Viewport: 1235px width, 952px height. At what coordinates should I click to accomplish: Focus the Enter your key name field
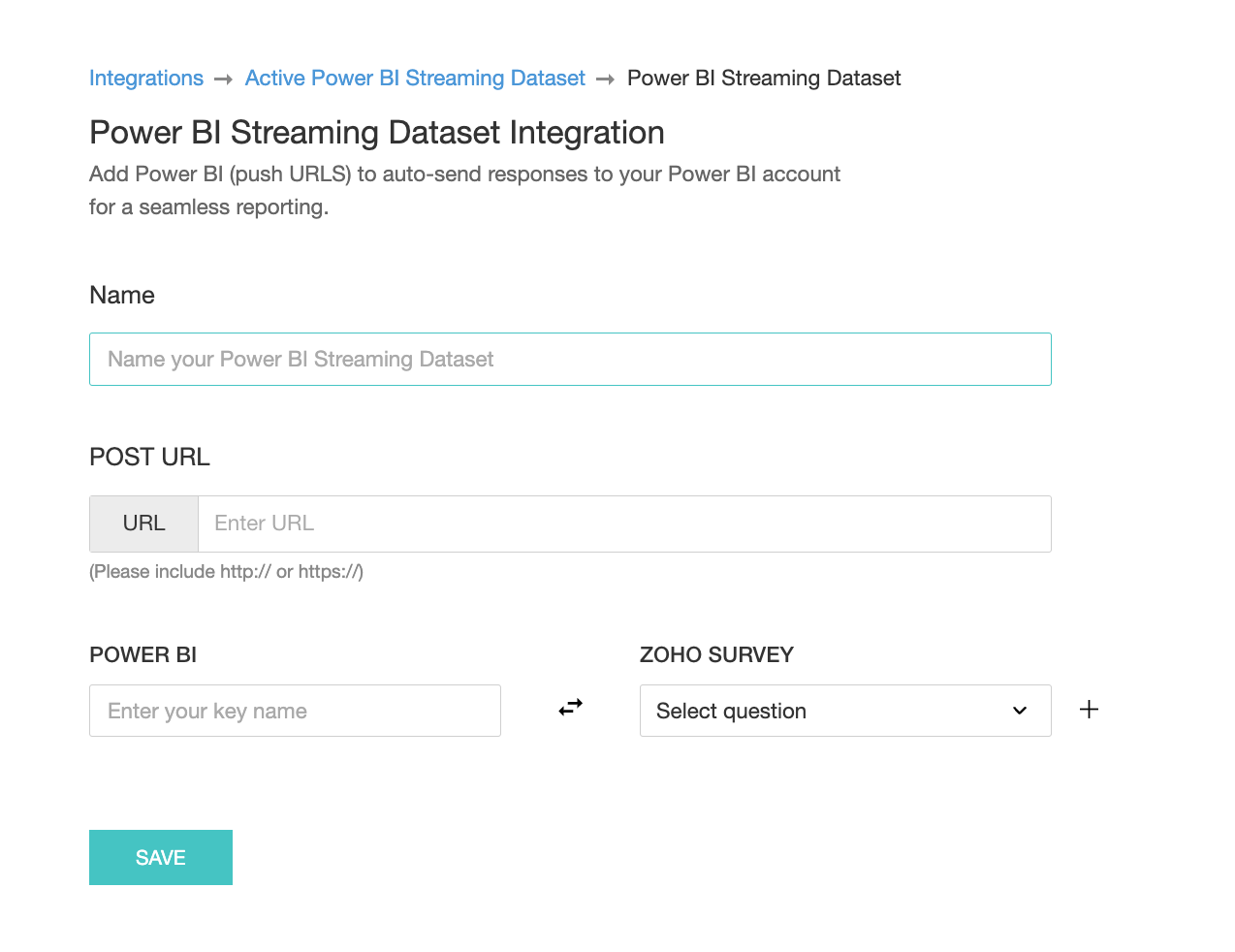point(295,711)
